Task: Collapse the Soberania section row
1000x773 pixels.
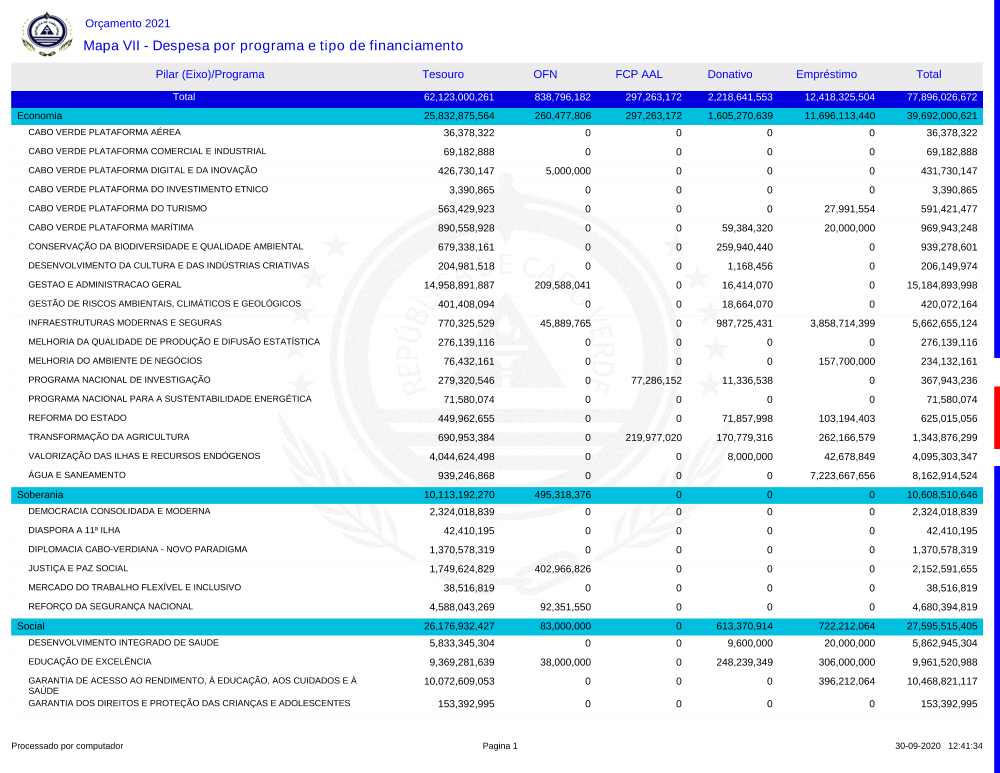Action: (x=40, y=494)
